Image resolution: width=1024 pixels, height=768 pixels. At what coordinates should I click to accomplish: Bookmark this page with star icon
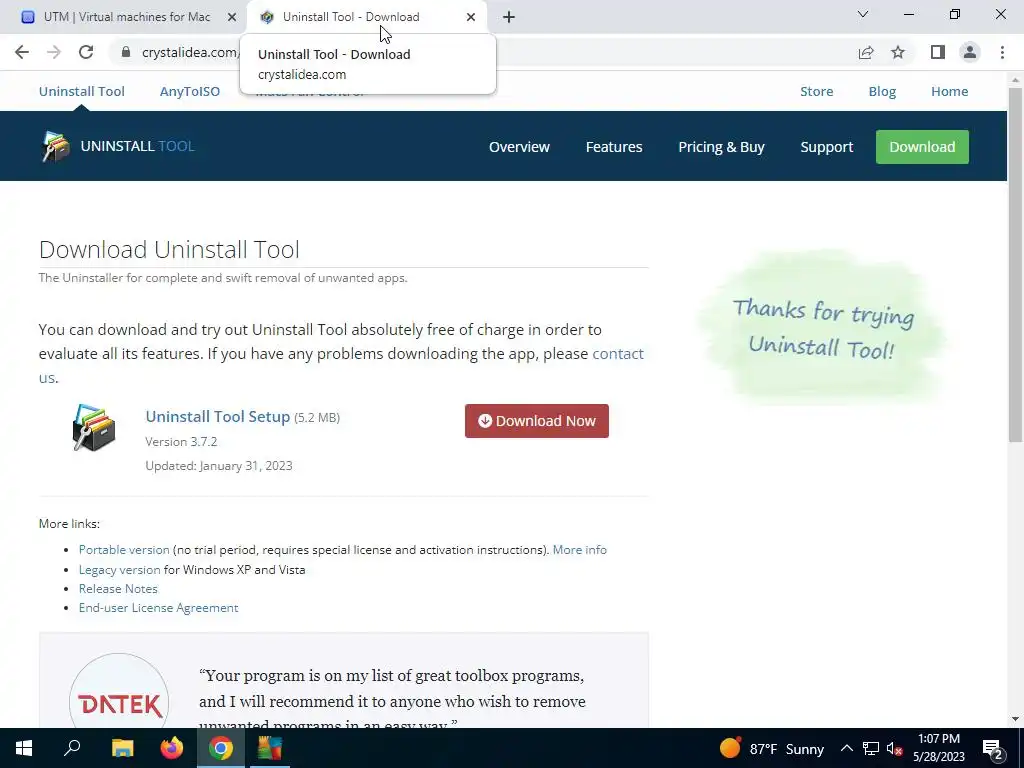tap(898, 52)
